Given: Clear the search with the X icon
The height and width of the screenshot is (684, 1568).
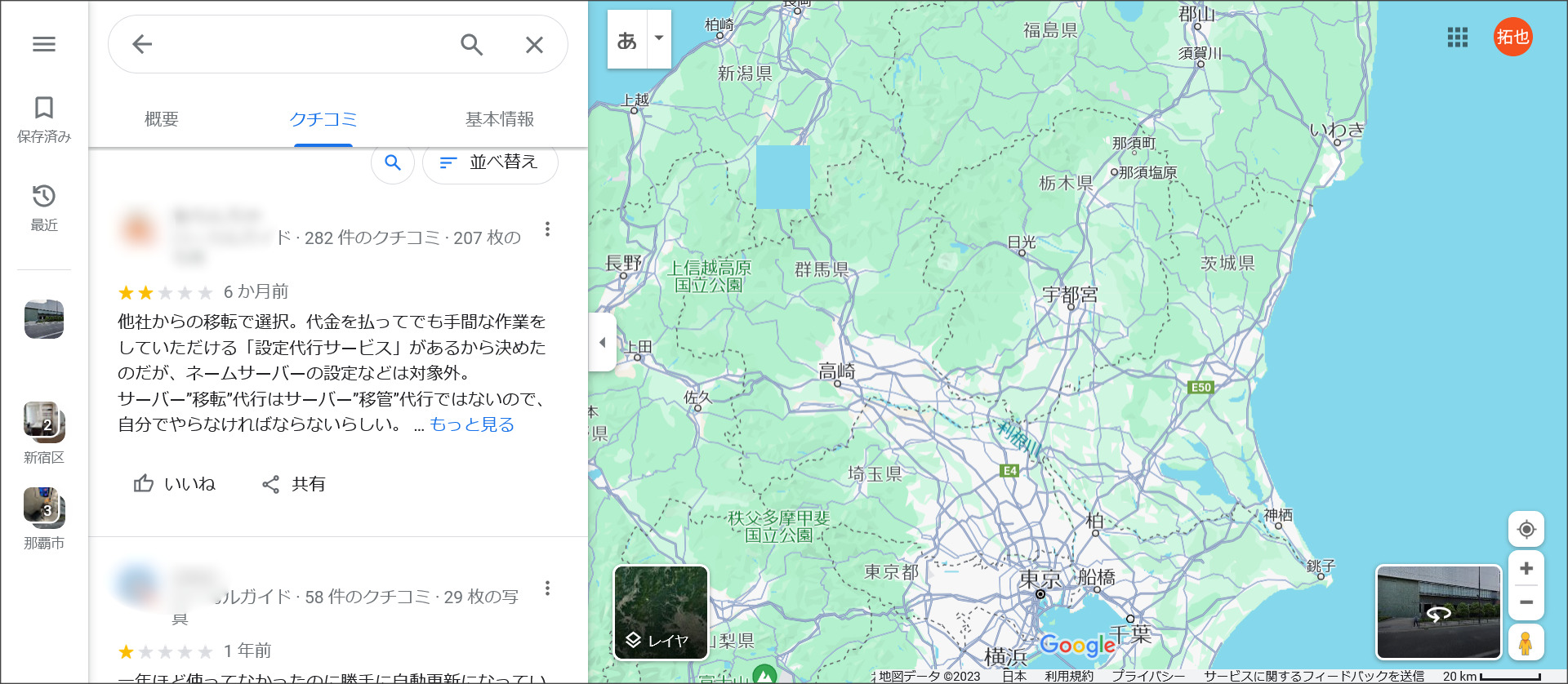Looking at the screenshot, I should point(534,44).
